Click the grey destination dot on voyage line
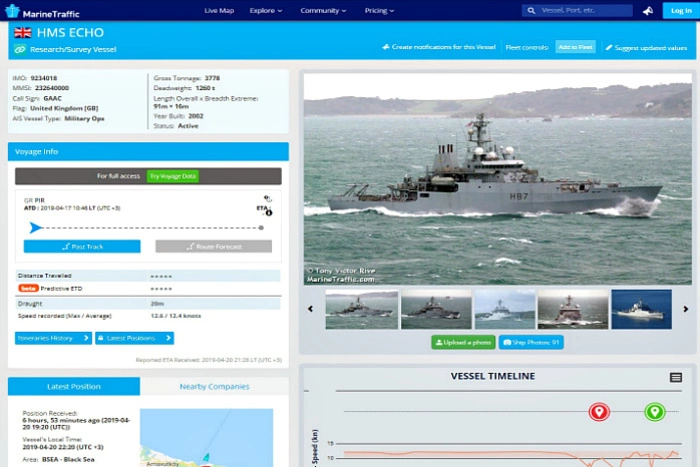700x467 pixels. [x=261, y=228]
